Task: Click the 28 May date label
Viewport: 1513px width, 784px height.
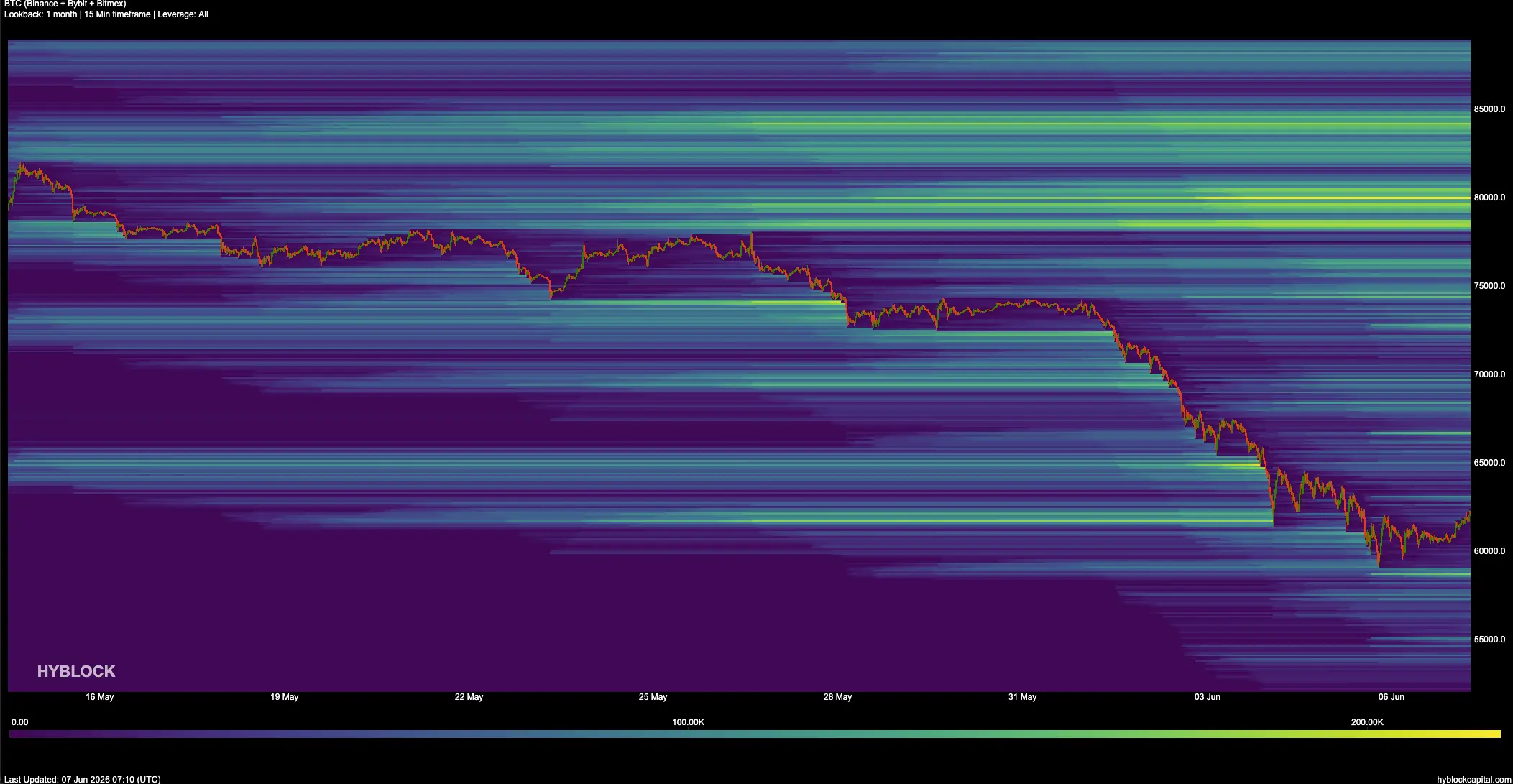Action: (x=838, y=697)
